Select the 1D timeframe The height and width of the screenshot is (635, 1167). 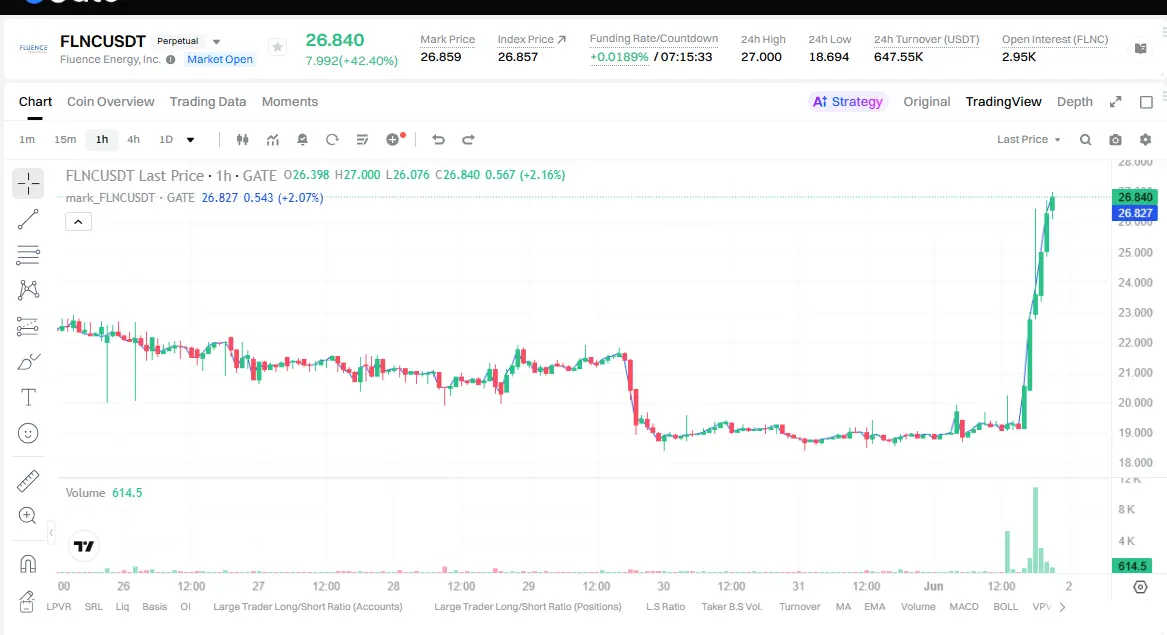166,139
